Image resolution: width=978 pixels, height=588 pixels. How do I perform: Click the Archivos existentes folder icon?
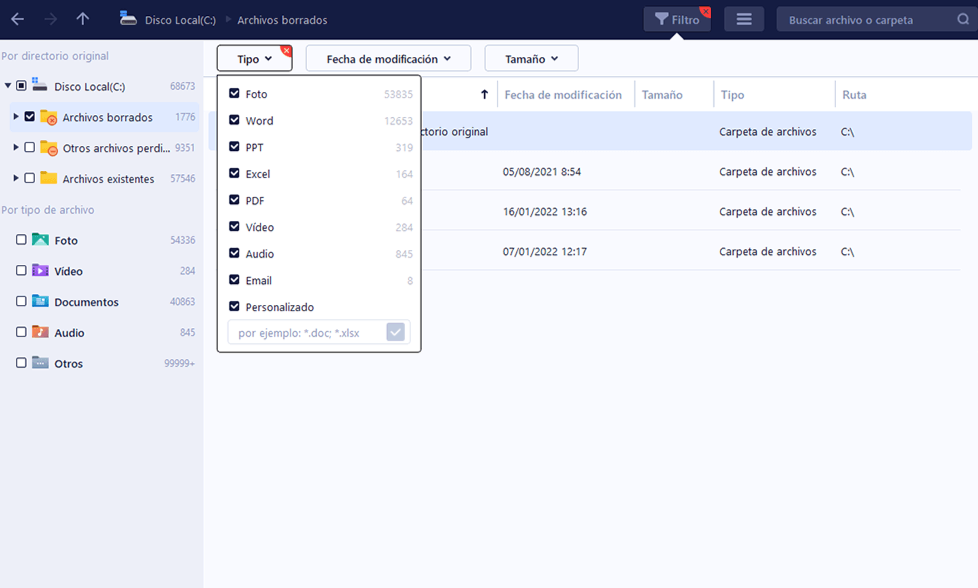(49, 178)
